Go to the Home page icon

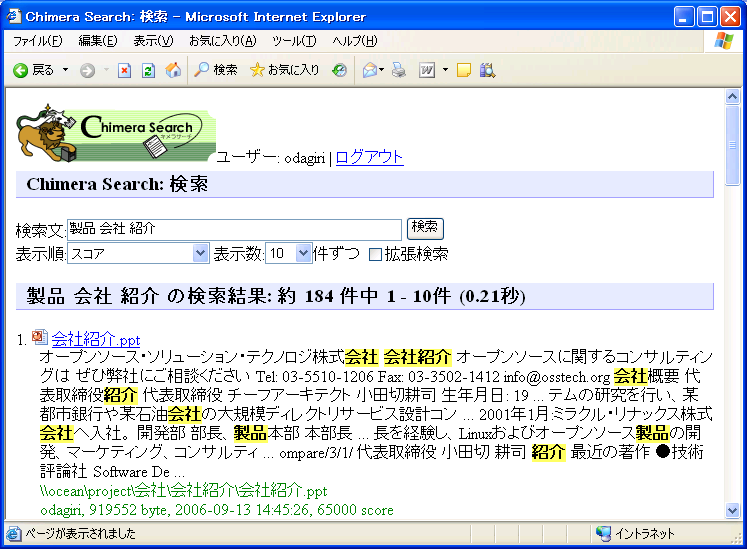[173, 70]
